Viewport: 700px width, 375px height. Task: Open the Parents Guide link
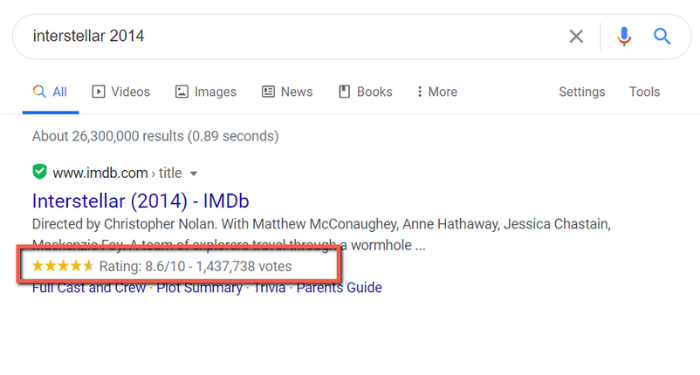point(339,288)
